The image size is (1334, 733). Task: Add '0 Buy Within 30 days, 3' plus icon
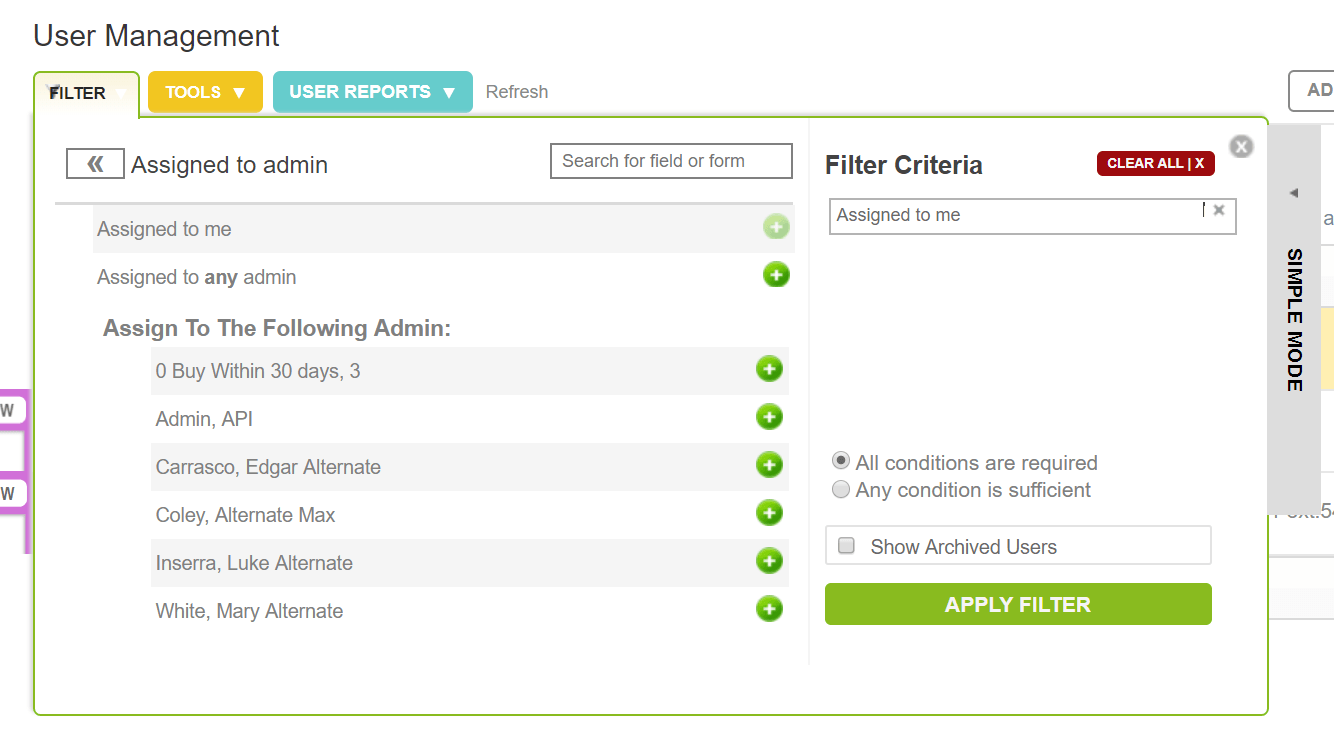coord(769,369)
